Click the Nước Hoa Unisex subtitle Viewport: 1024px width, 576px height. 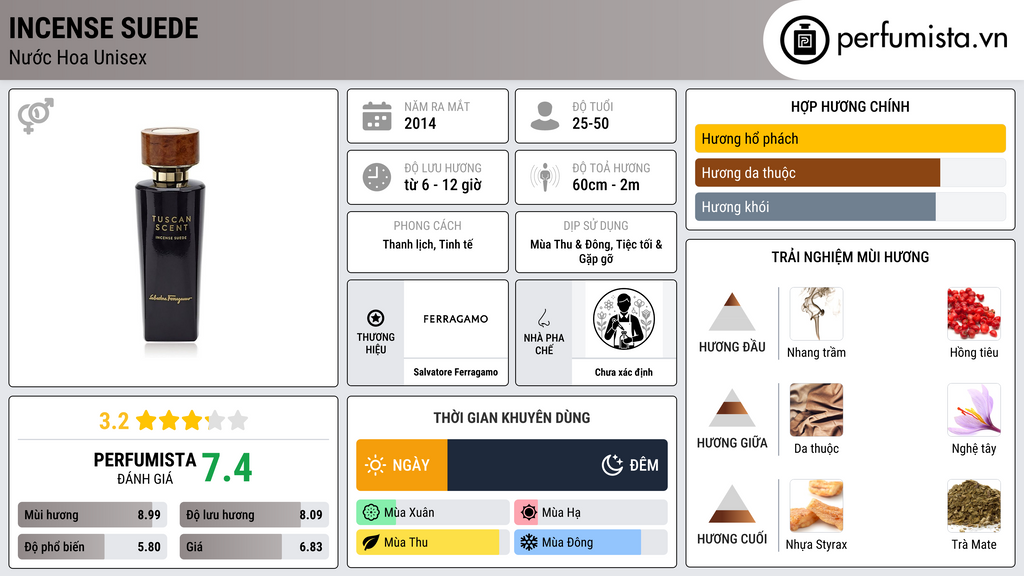[78, 57]
